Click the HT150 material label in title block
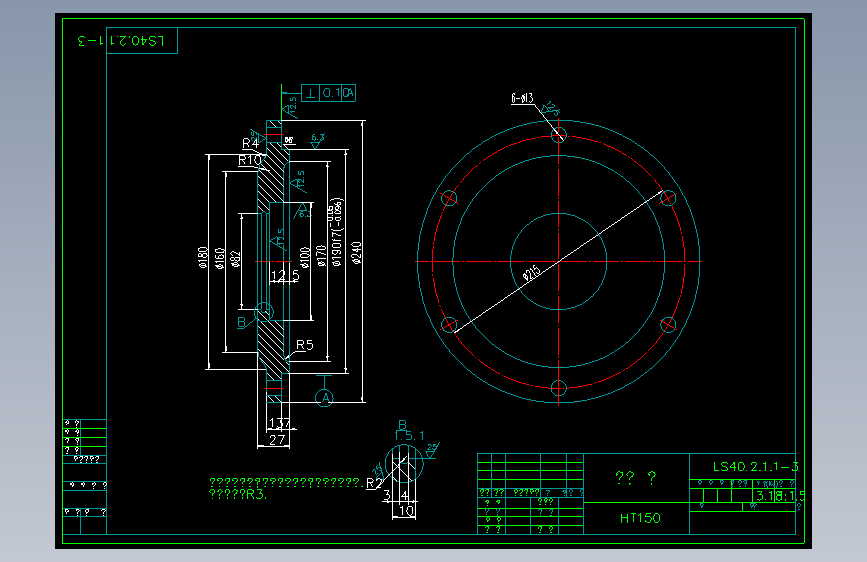Image resolution: width=867 pixels, height=562 pixels. [x=640, y=518]
